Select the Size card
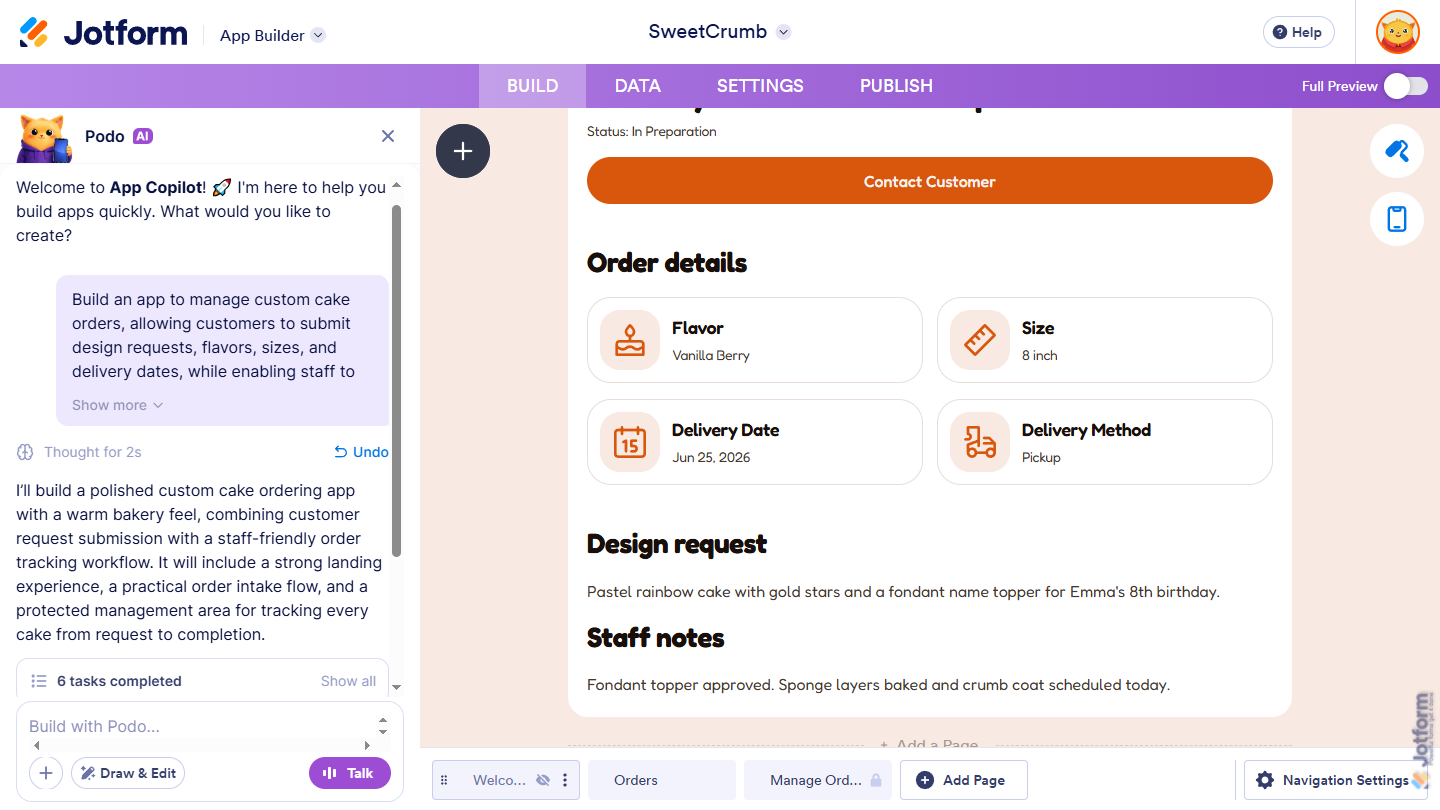 (x=1105, y=340)
